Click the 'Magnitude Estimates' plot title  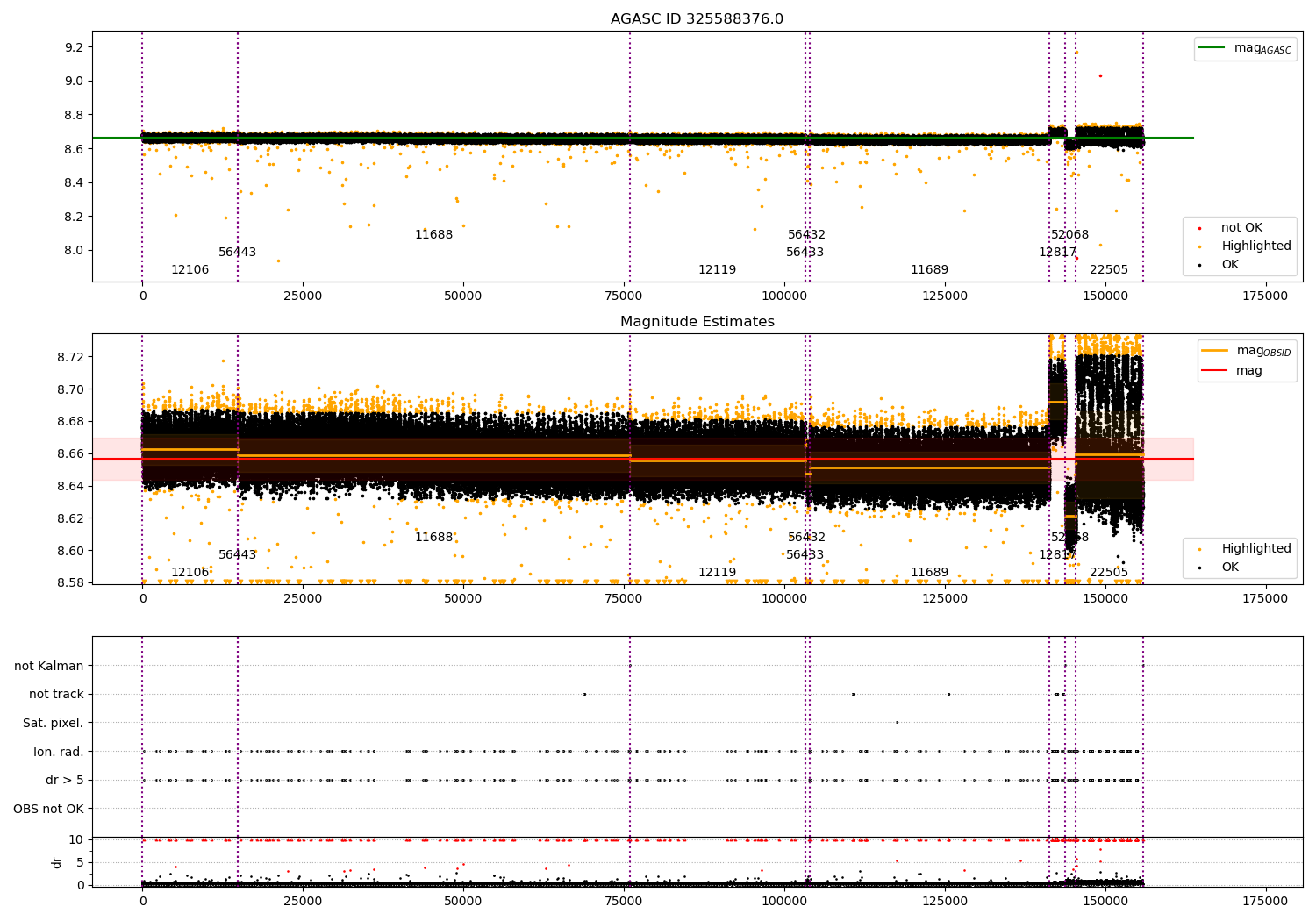click(x=697, y=322)
